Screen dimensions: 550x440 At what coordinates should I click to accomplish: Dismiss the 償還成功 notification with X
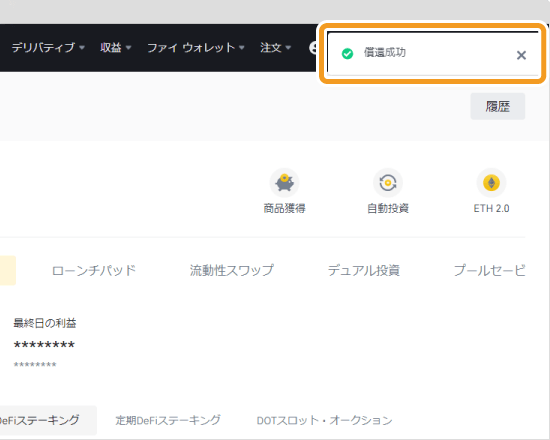[x=521, y=55]
